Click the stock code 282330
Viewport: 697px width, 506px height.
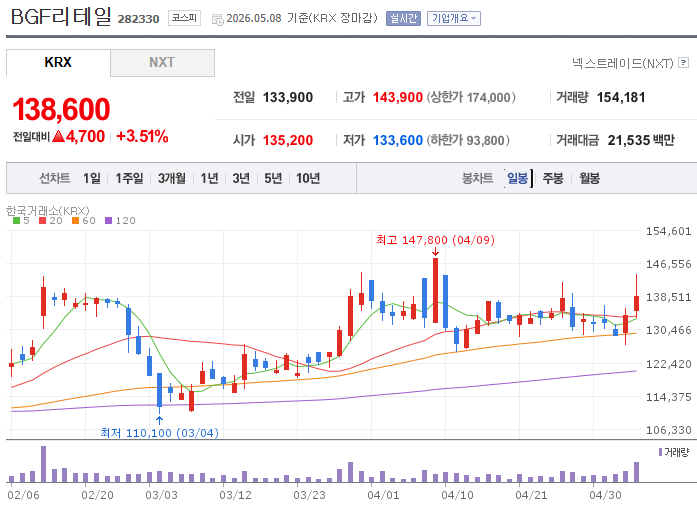click(x=138, y=19)
